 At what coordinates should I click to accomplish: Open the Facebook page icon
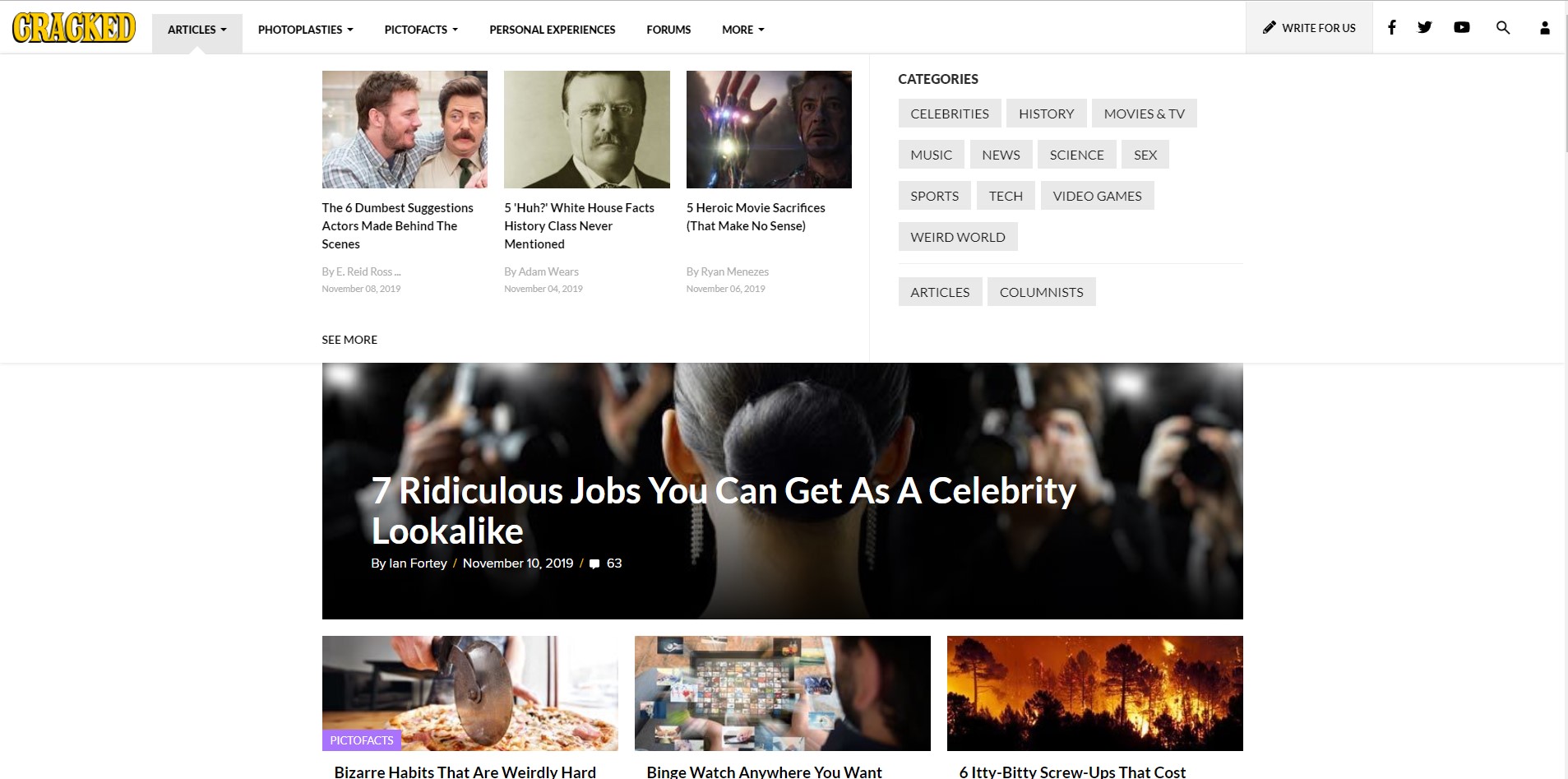[1391, 27]
